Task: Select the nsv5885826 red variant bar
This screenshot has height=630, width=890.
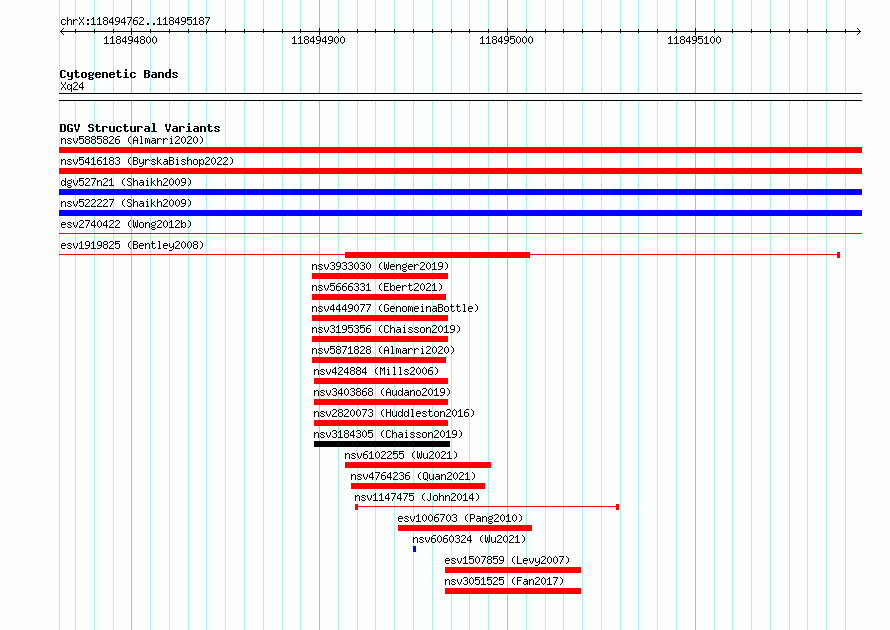Action: click(460, 150)
